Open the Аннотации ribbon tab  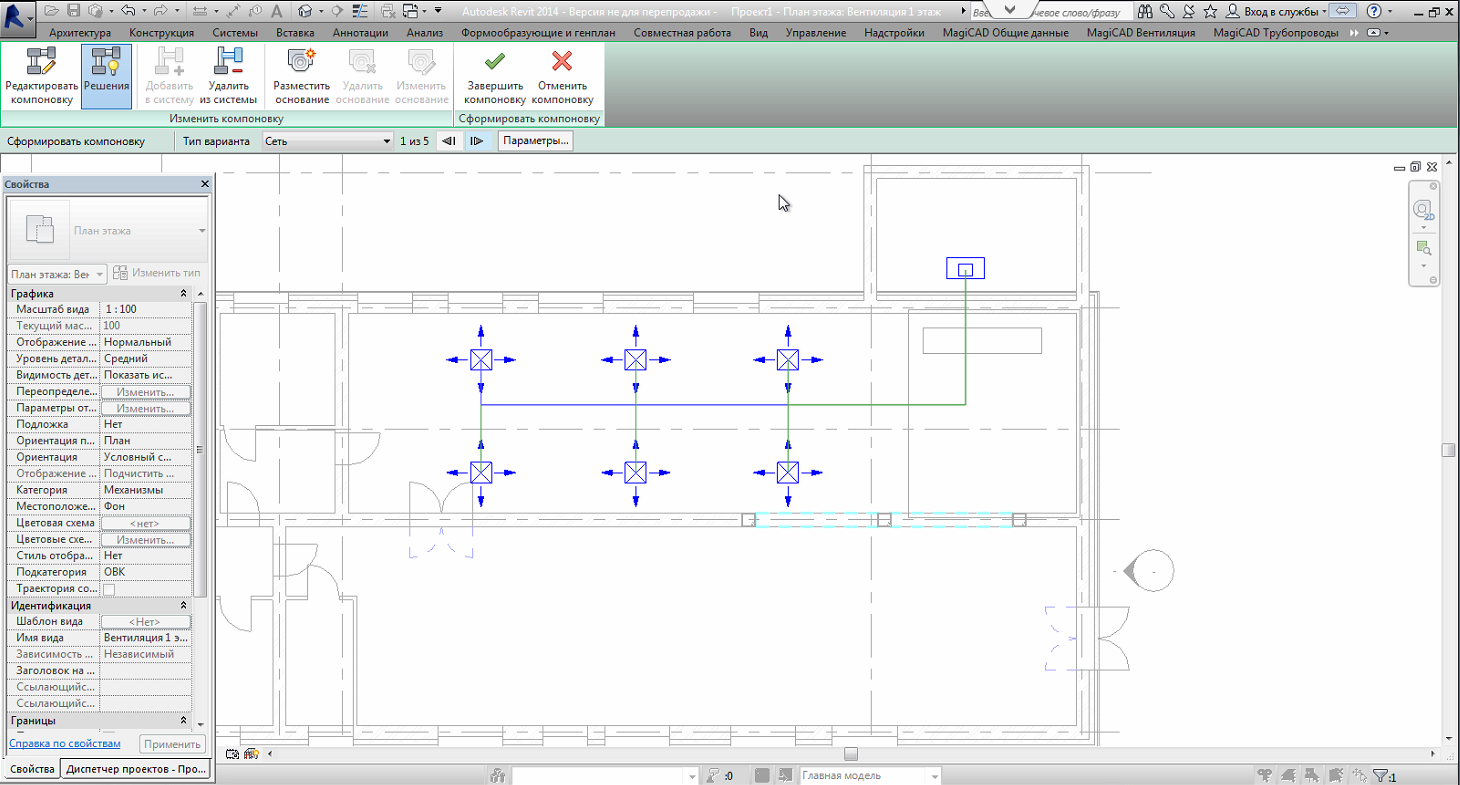[x=360, y=32]
